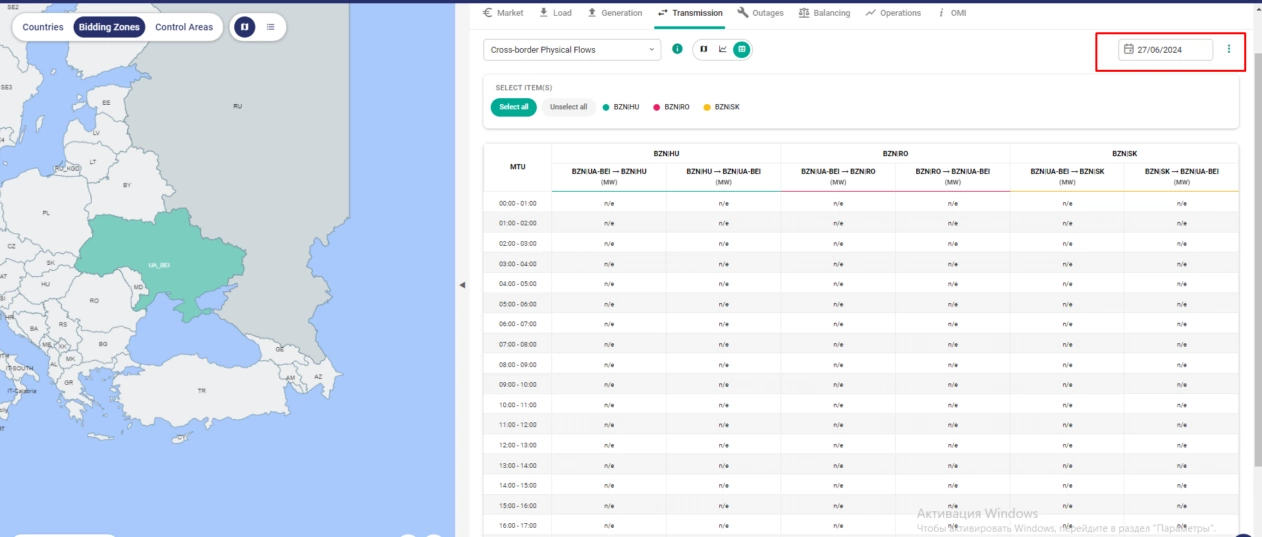Click the BZN|HU → BZN|UA-BEI column header
Viewport: 1262px width, 537px height.
pos(723,176)
